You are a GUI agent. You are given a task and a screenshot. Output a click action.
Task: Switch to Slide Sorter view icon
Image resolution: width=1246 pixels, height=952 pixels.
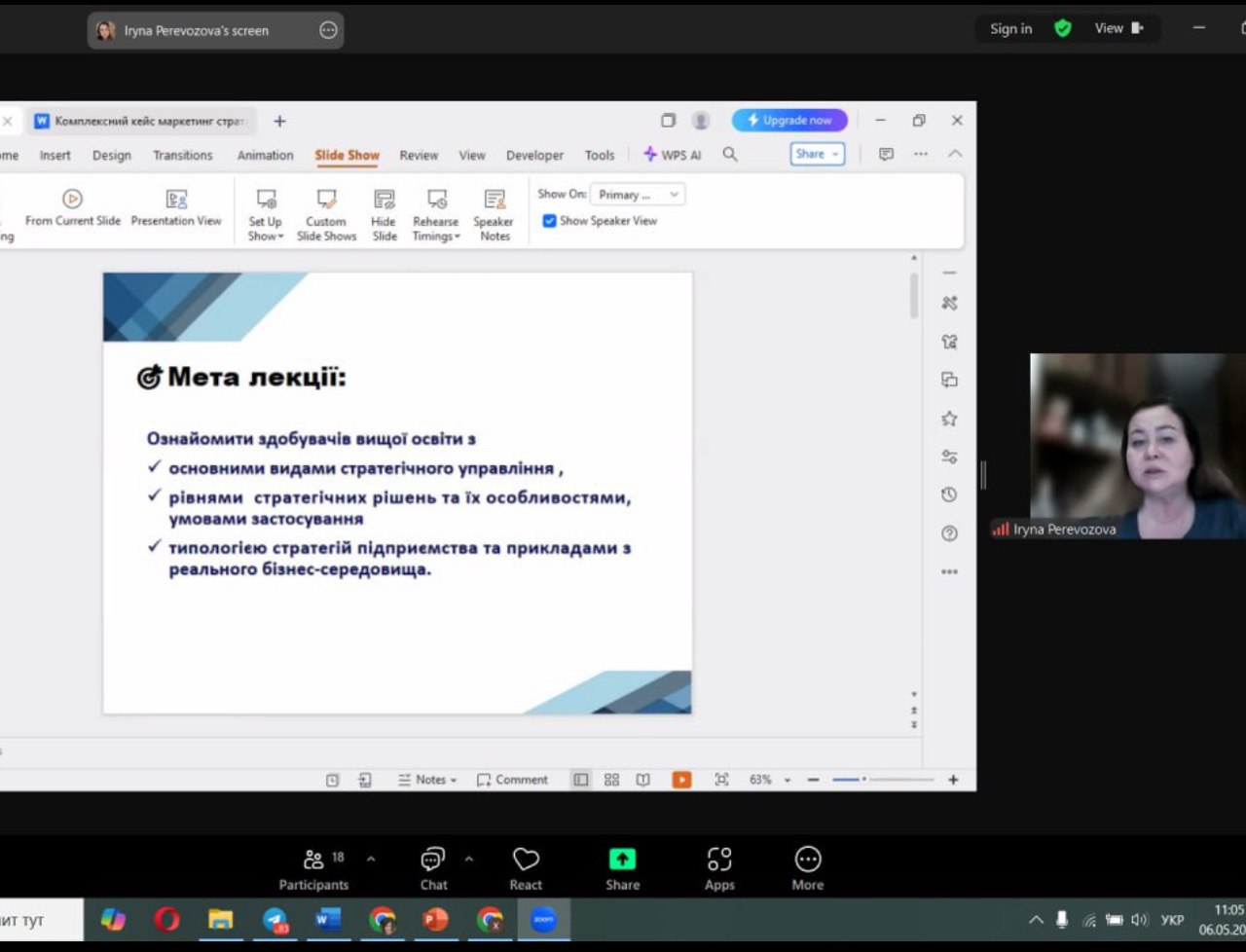tap(611, 780)
